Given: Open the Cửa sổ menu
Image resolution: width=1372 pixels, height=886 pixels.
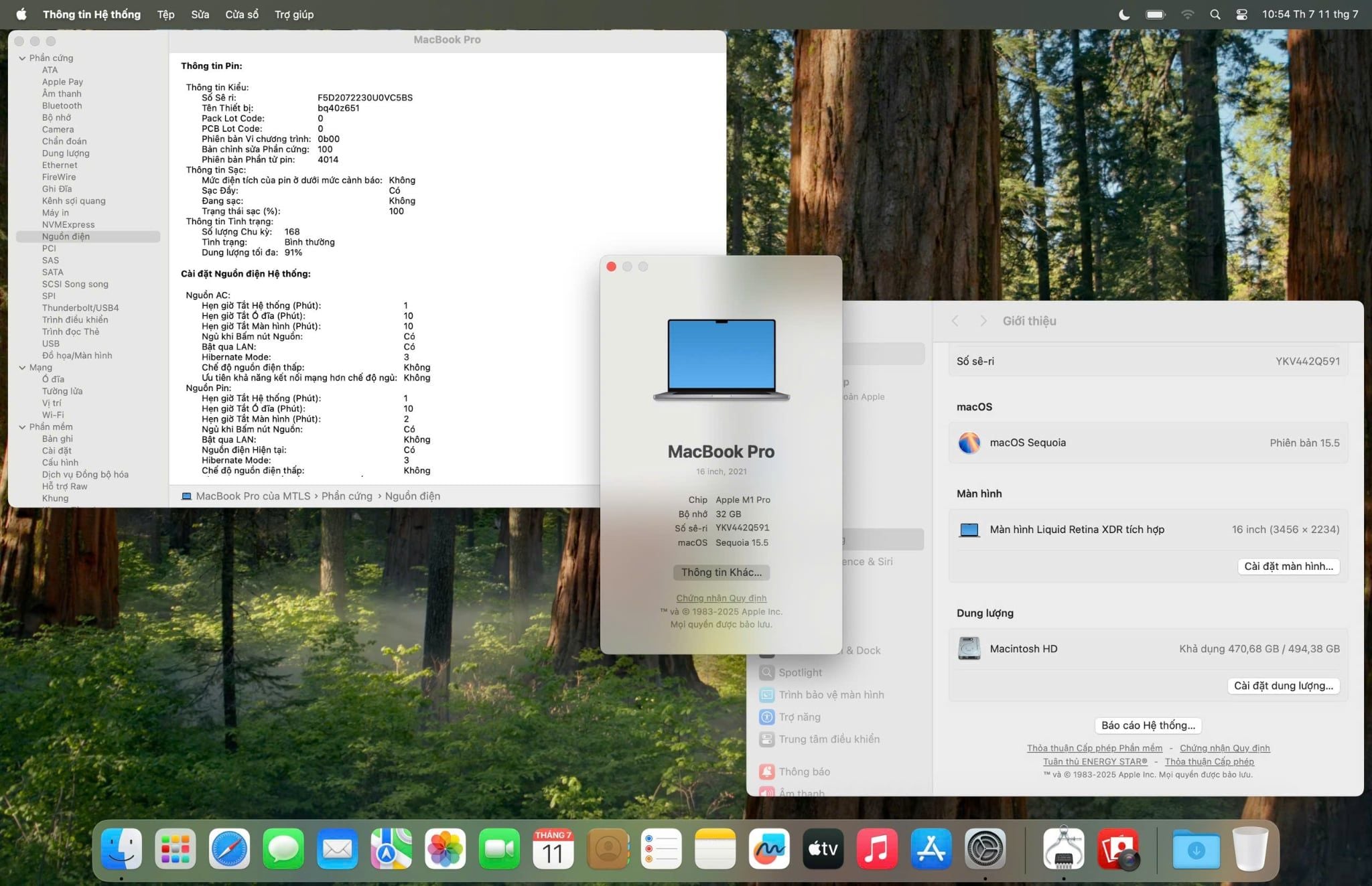Looking at the screenshot, I should (242, 14).
